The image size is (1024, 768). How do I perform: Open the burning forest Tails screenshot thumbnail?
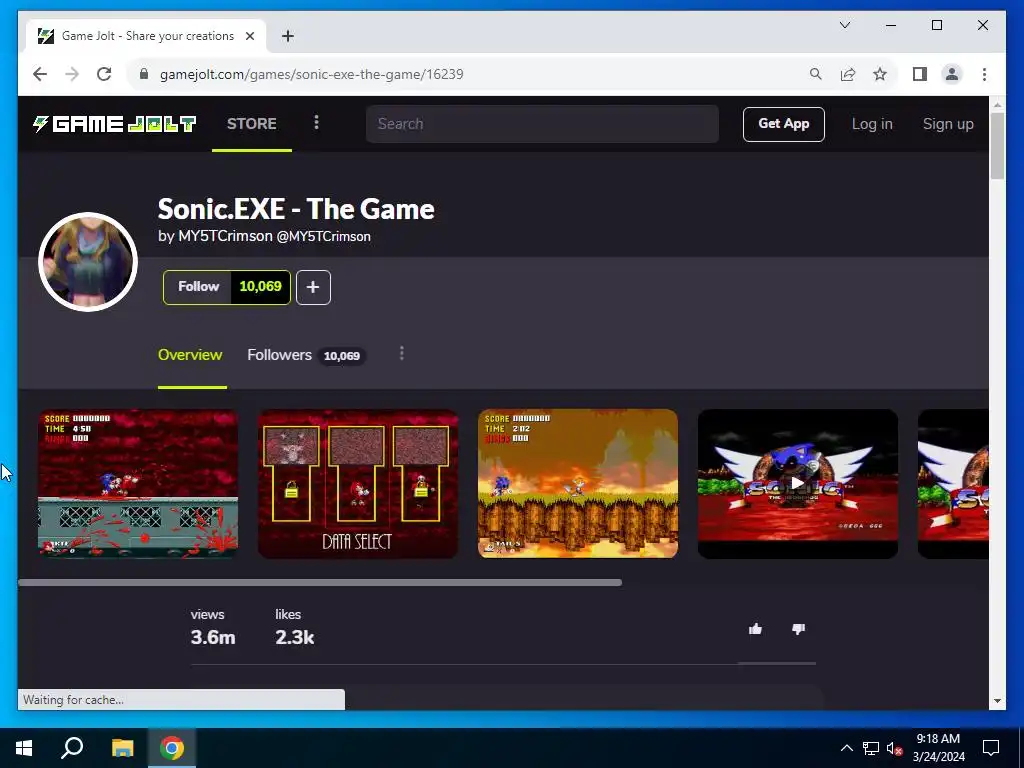(x=578, y=484)
